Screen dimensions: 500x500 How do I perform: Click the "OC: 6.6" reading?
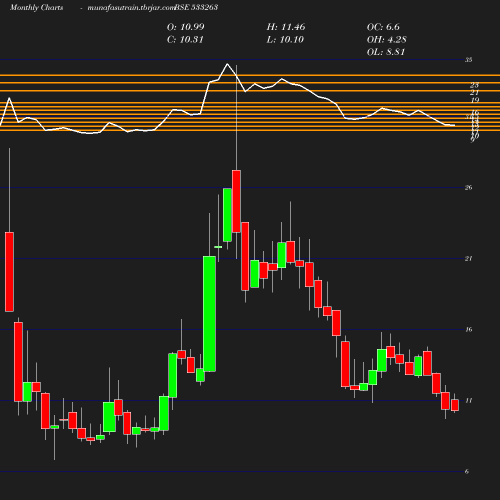383,27
